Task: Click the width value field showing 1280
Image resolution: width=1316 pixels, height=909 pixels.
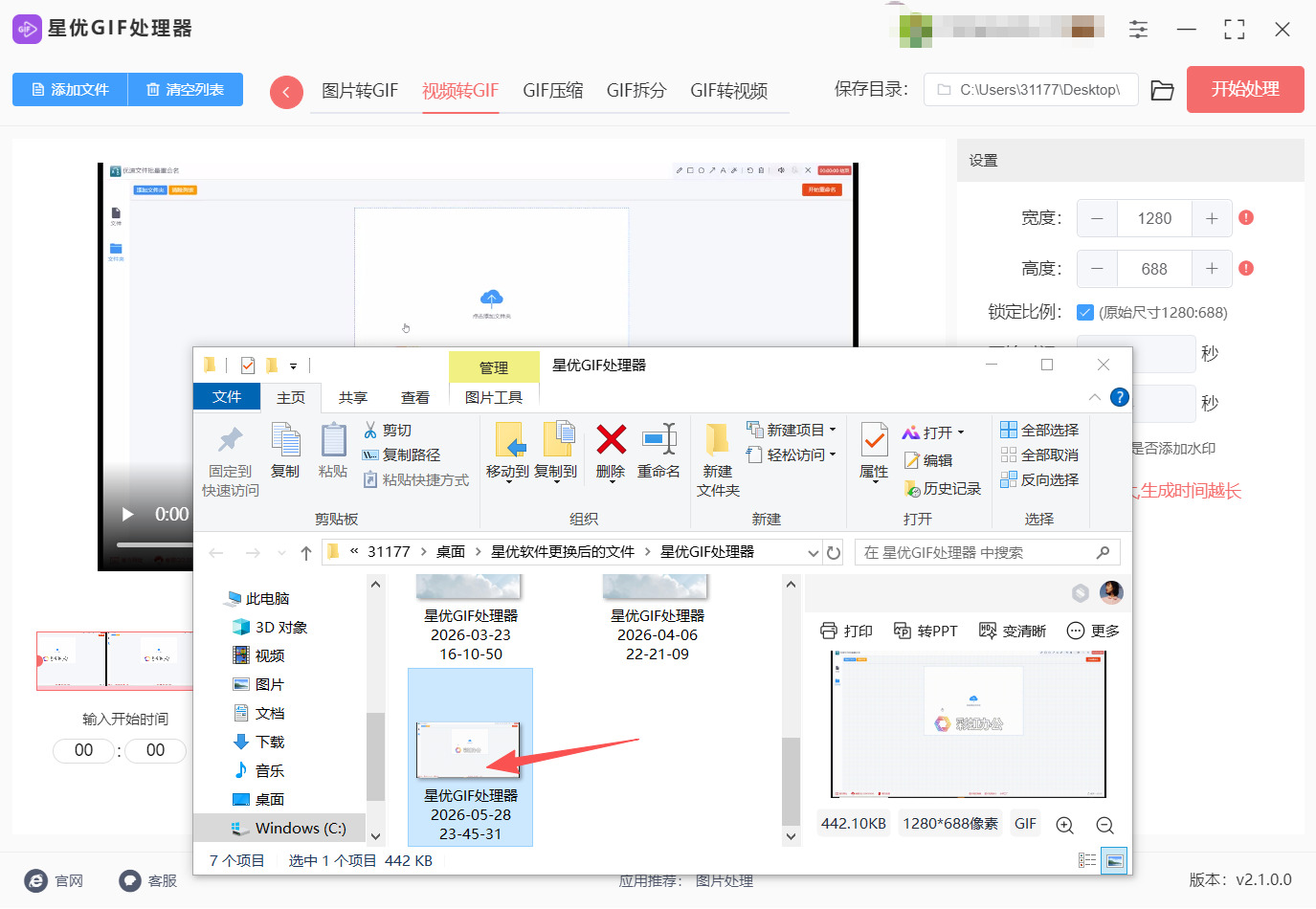Action: coord(1154,218)
